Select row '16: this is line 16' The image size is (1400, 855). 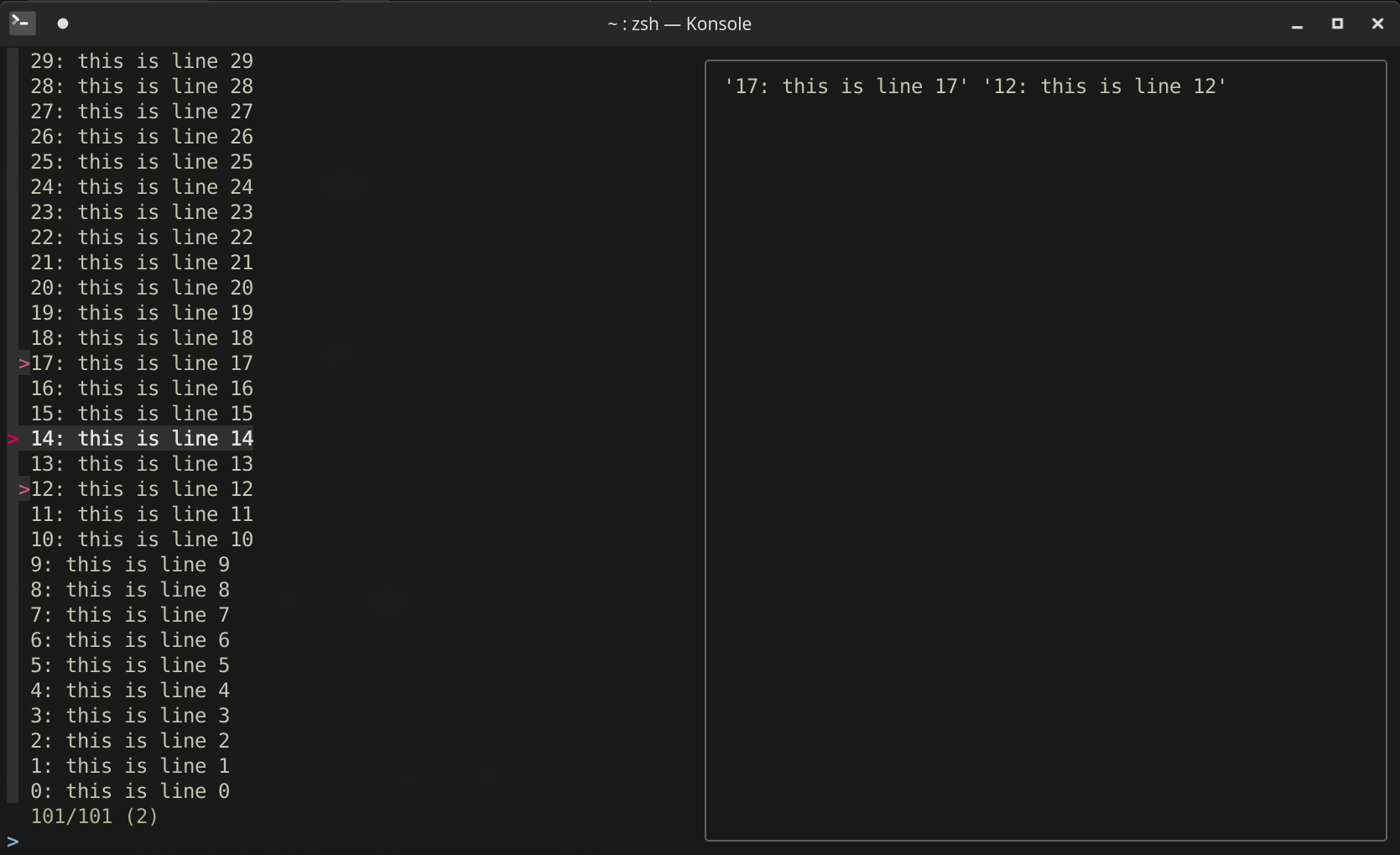click(x=142, y=388)
